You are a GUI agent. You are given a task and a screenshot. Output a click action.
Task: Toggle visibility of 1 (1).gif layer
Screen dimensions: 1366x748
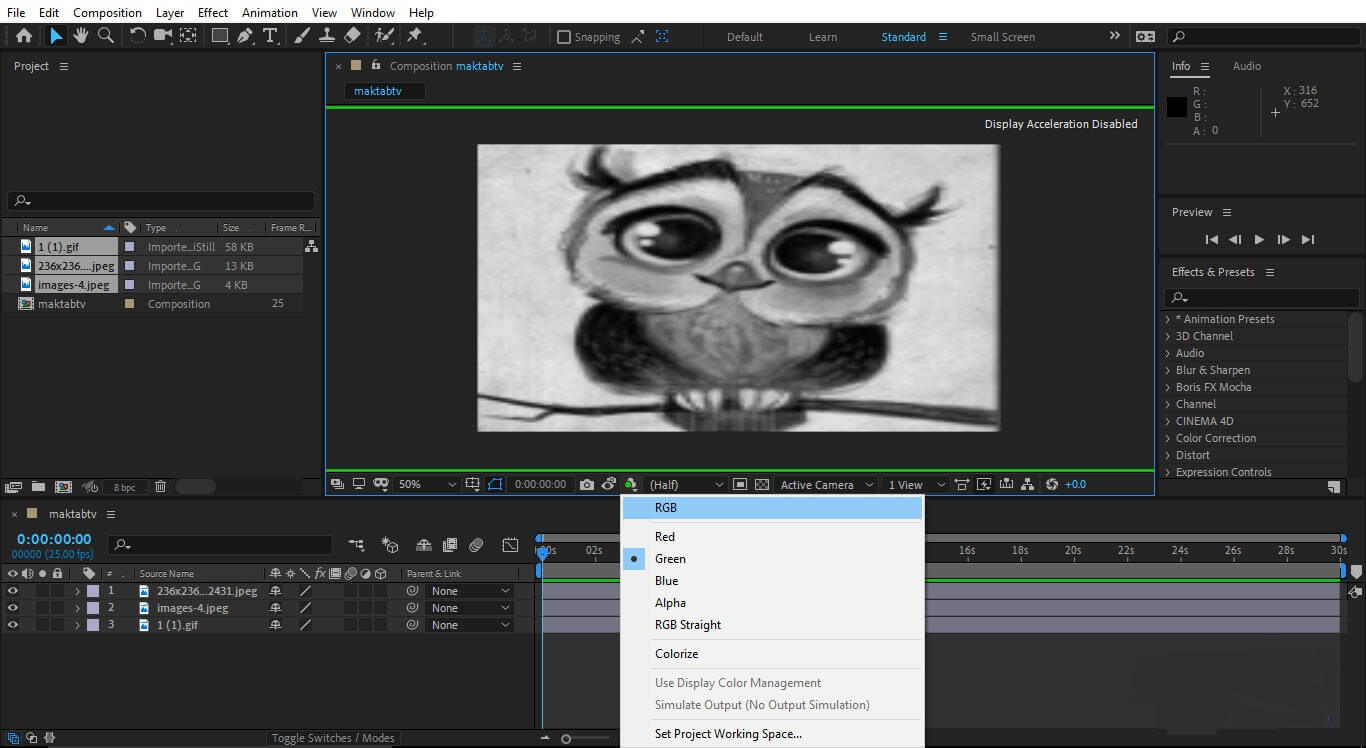[x=13, y=625]
